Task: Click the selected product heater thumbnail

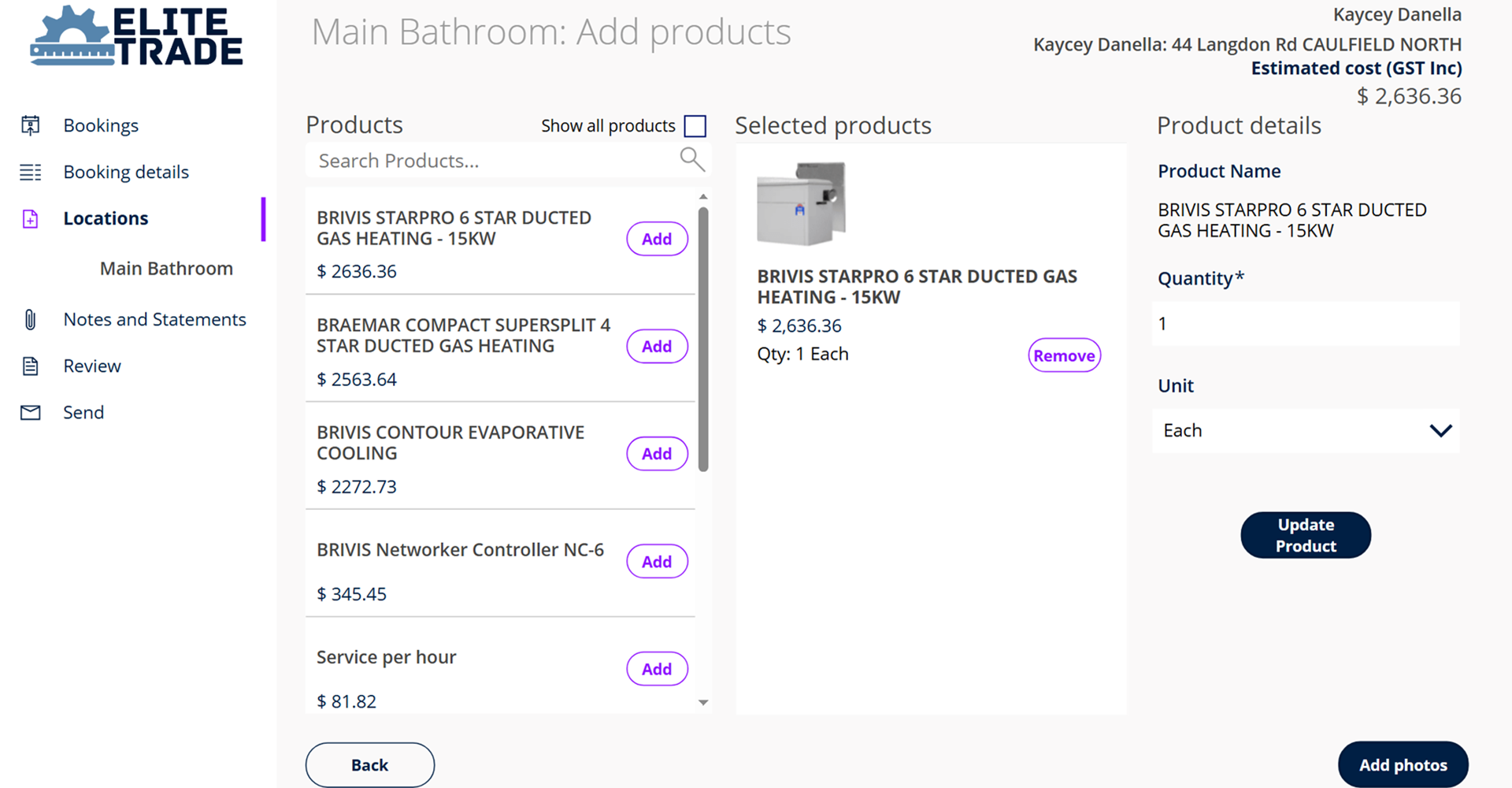Action: [x=801, y=203]
